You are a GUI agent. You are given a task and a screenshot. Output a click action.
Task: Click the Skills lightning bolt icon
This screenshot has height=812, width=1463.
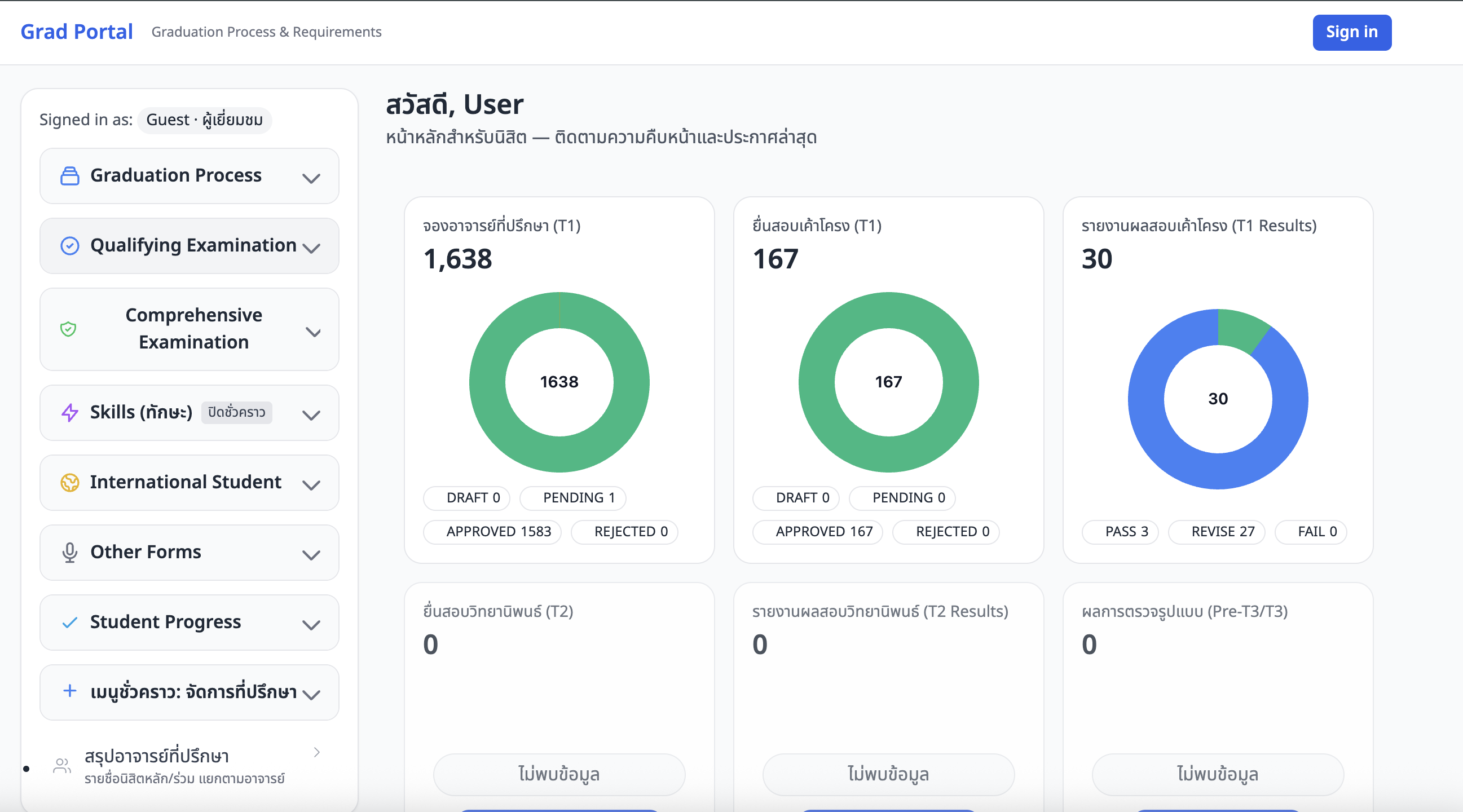[x=69, y=413]
